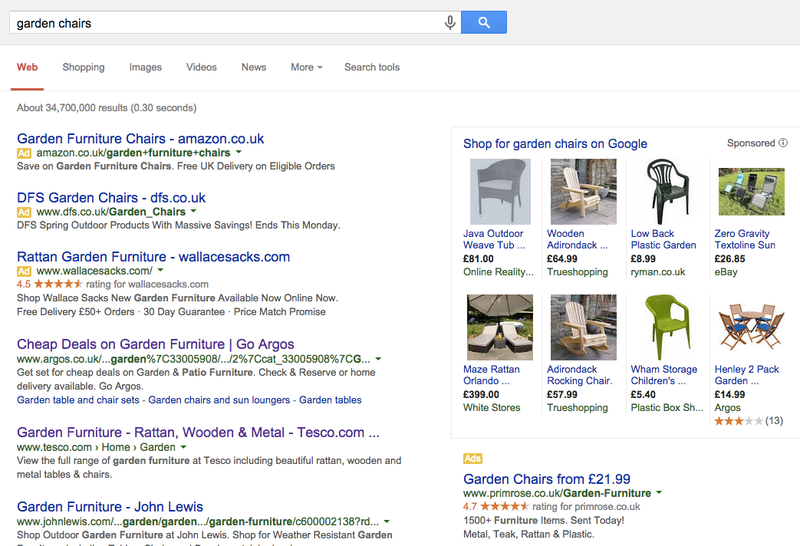800x546 pixels.
Task: Click the About 34,700,000 results text
Action: pyautogui.click(x=107, y=108)
